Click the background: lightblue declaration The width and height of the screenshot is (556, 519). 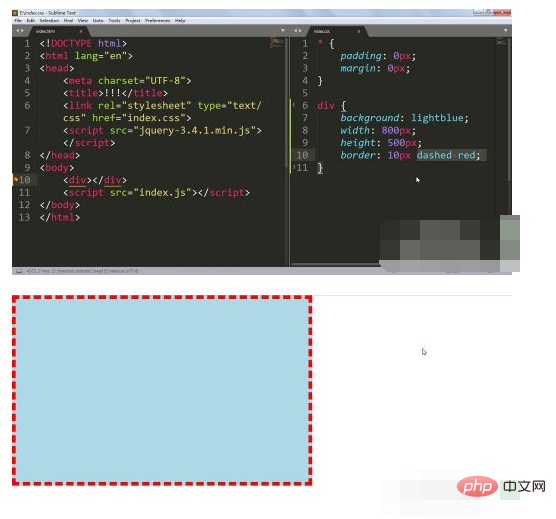pyautogui.click(x=404, y=118)
